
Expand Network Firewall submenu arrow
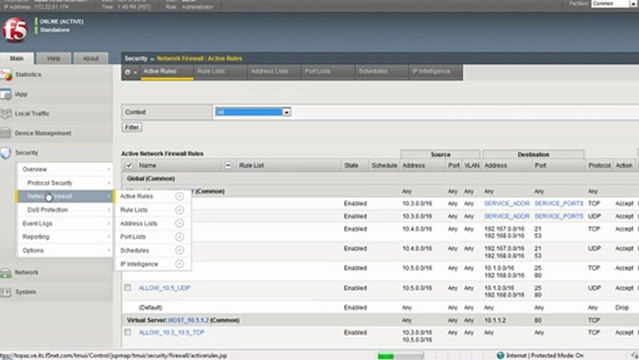109,197
